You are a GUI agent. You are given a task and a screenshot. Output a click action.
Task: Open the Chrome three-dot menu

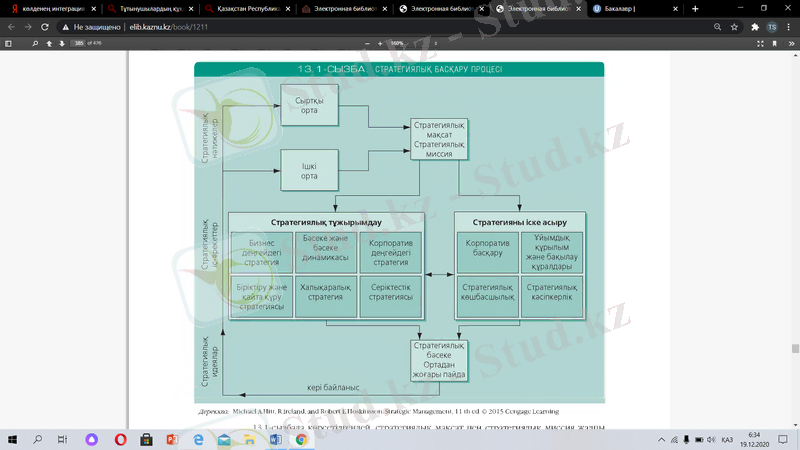tap(789, 27)
